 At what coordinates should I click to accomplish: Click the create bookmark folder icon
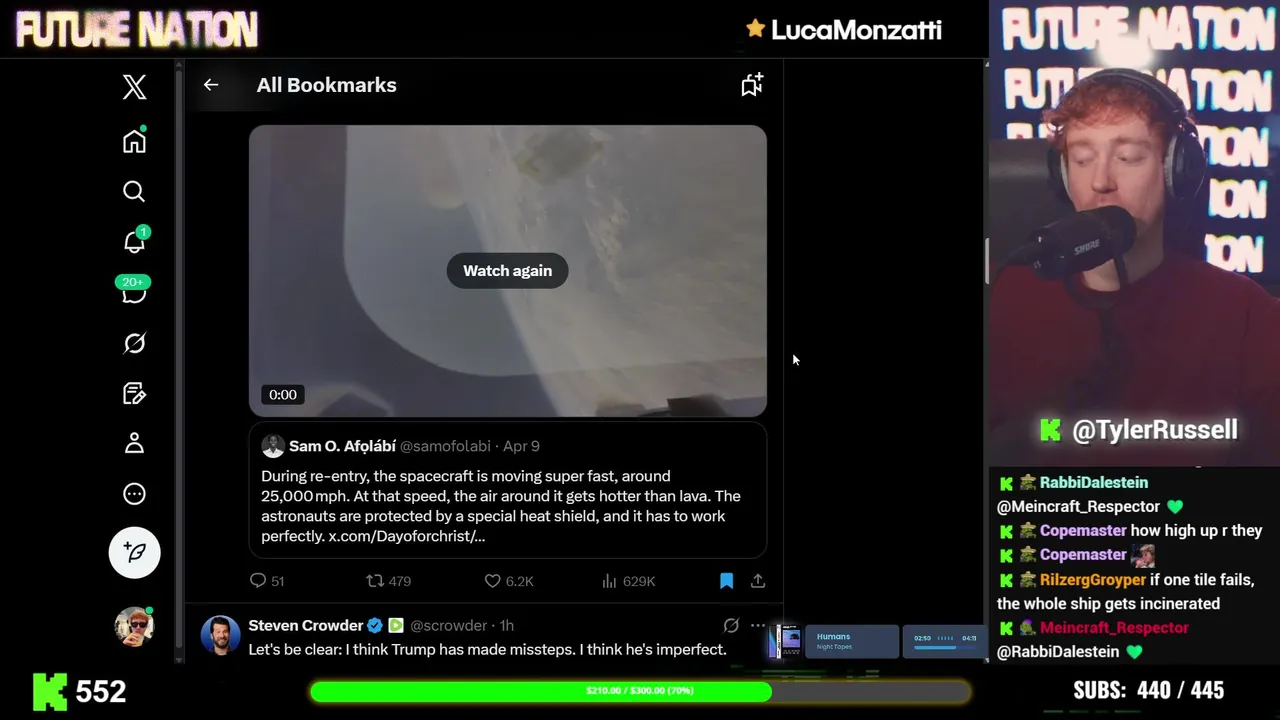tap(752, 85)
